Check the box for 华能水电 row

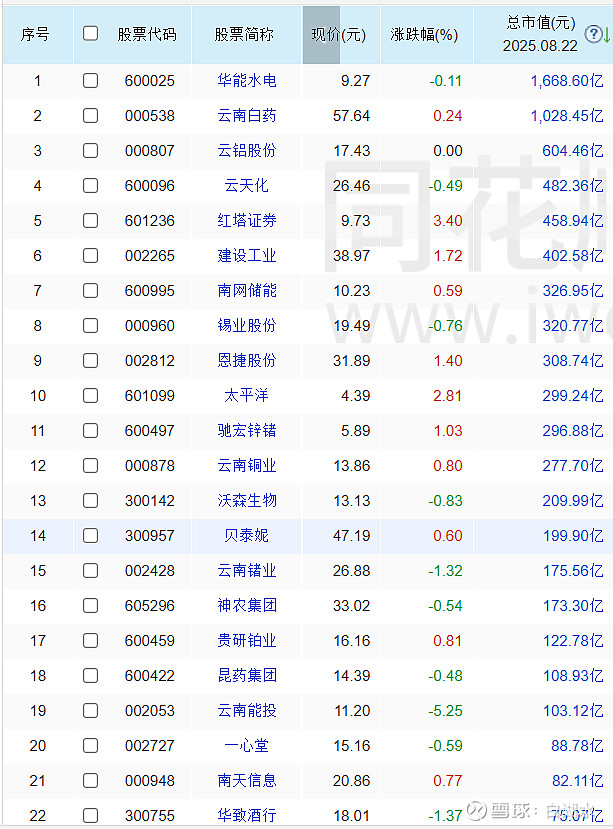tap(90, 80)
